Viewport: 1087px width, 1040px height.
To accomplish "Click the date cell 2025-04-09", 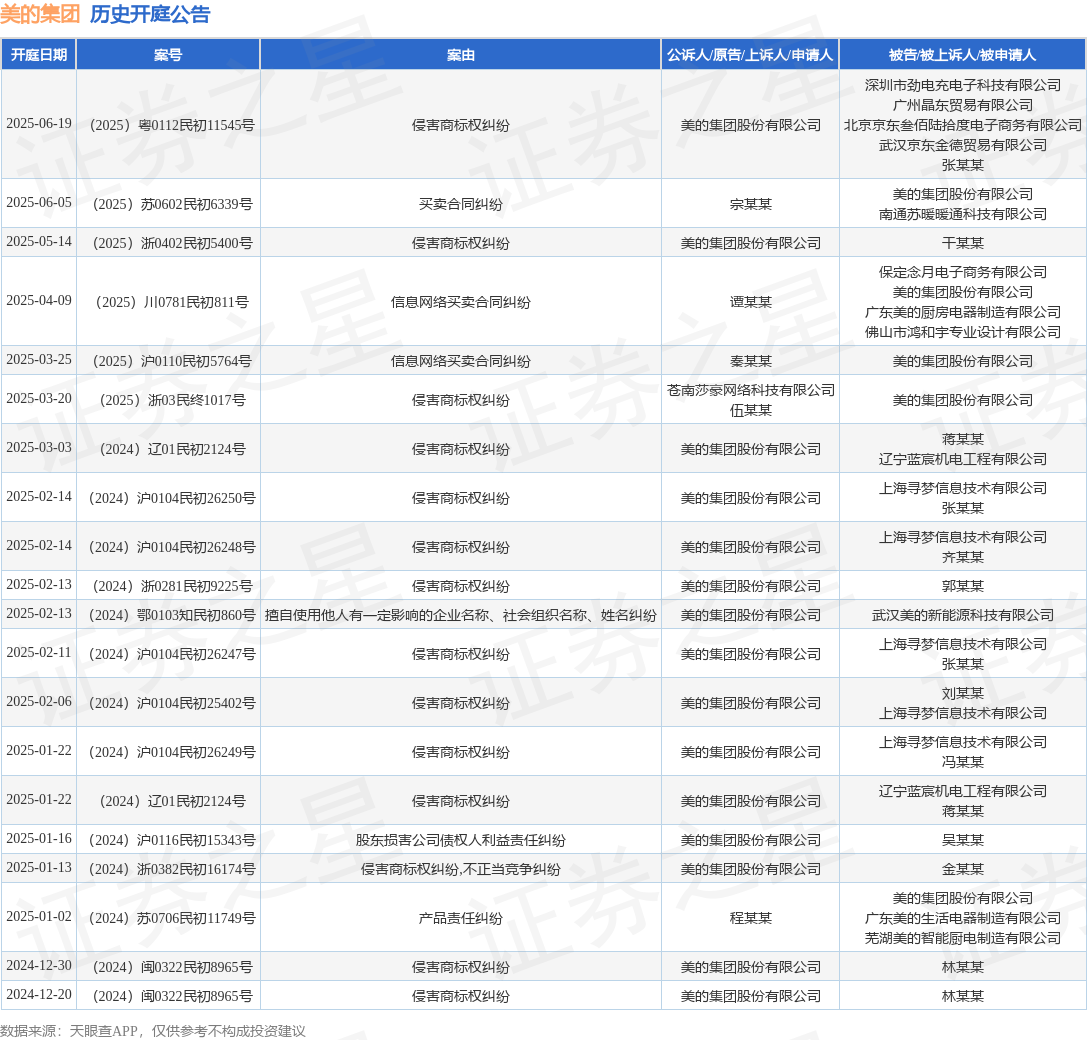I will tap(39, 300).
